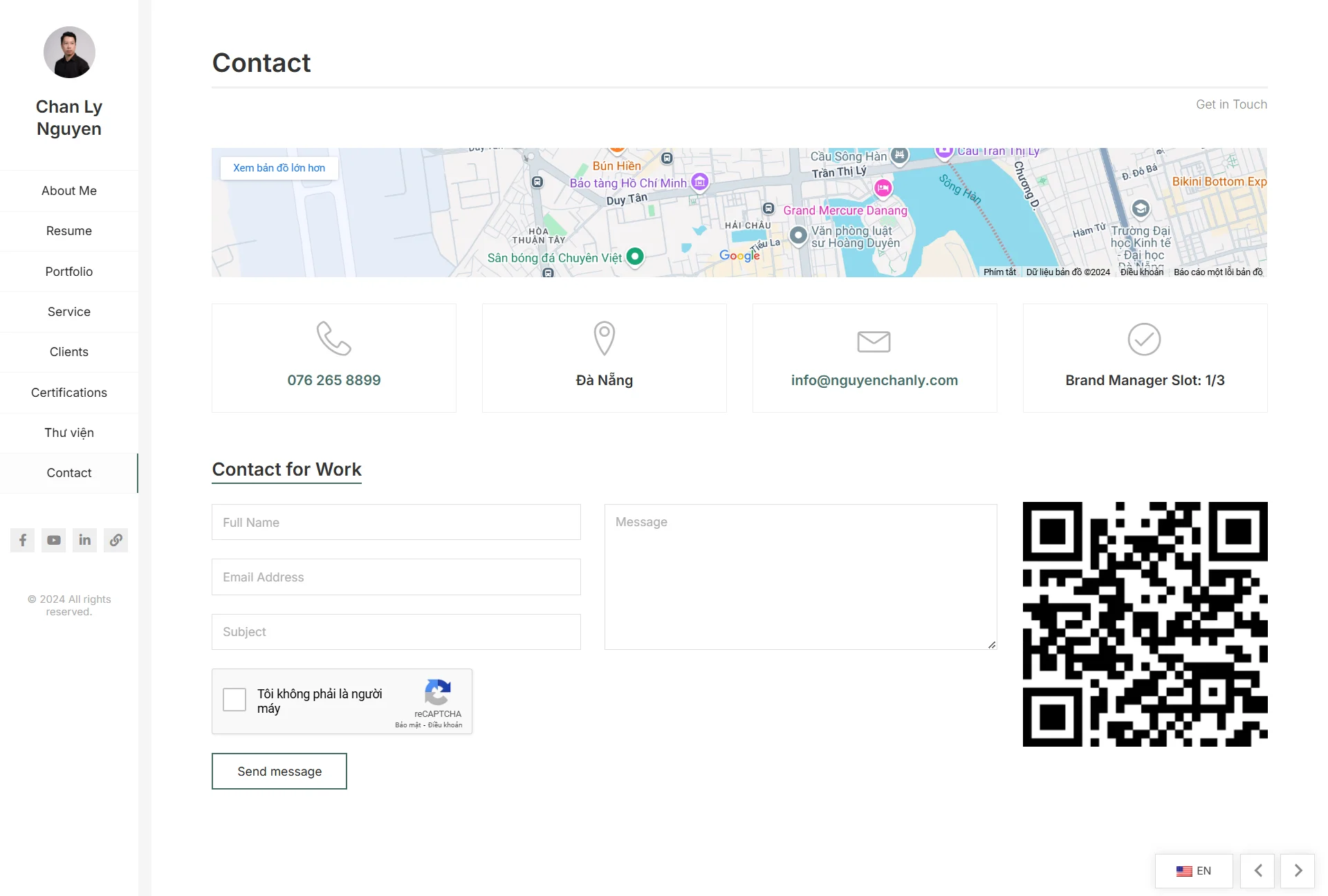1328x896 pixels.
Task: Click 'Báo cáo một lỗi bản đồ' link
Action: pyautogui.click(x=1218, y=272)
